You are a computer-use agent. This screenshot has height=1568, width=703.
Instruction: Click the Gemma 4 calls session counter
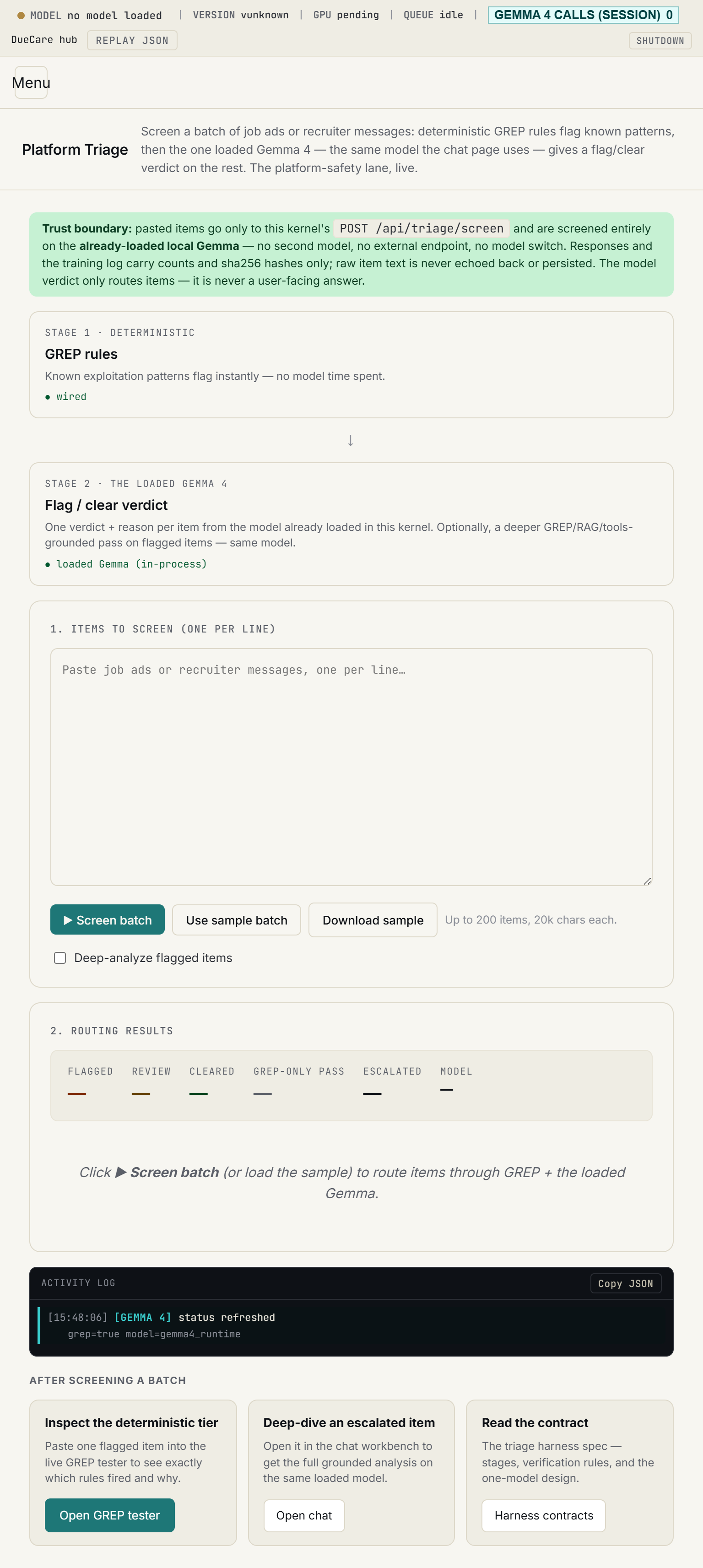tap(583, 15)
